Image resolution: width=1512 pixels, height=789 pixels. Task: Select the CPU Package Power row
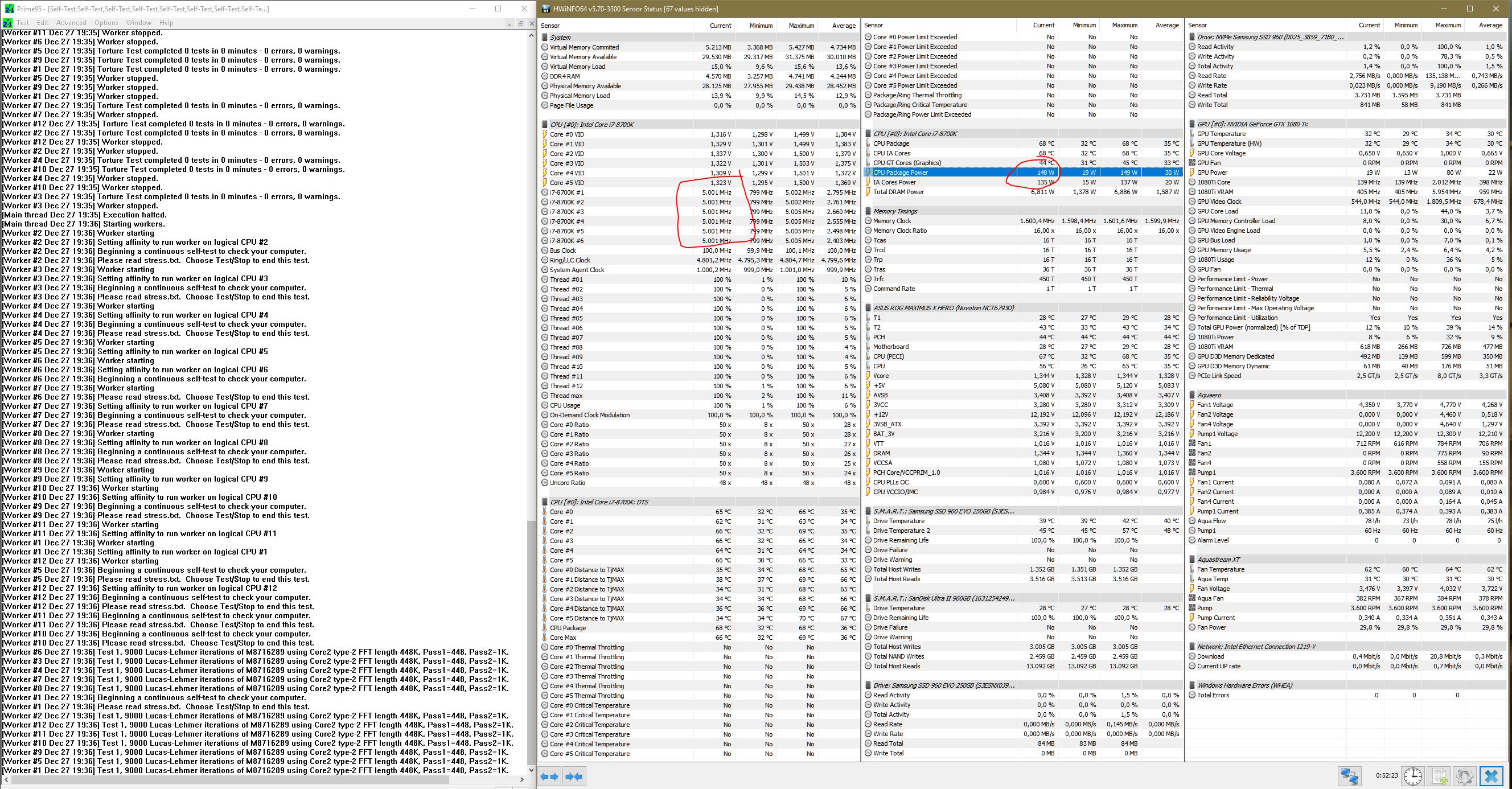901,172
